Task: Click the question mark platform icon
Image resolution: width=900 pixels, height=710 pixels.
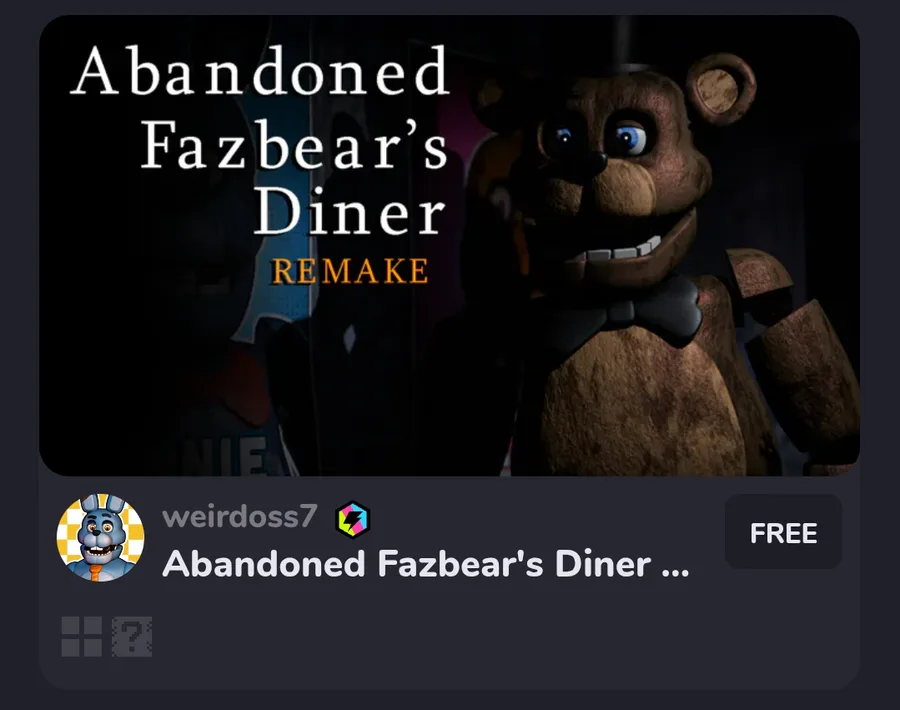Action: click(x=132, y=637)
